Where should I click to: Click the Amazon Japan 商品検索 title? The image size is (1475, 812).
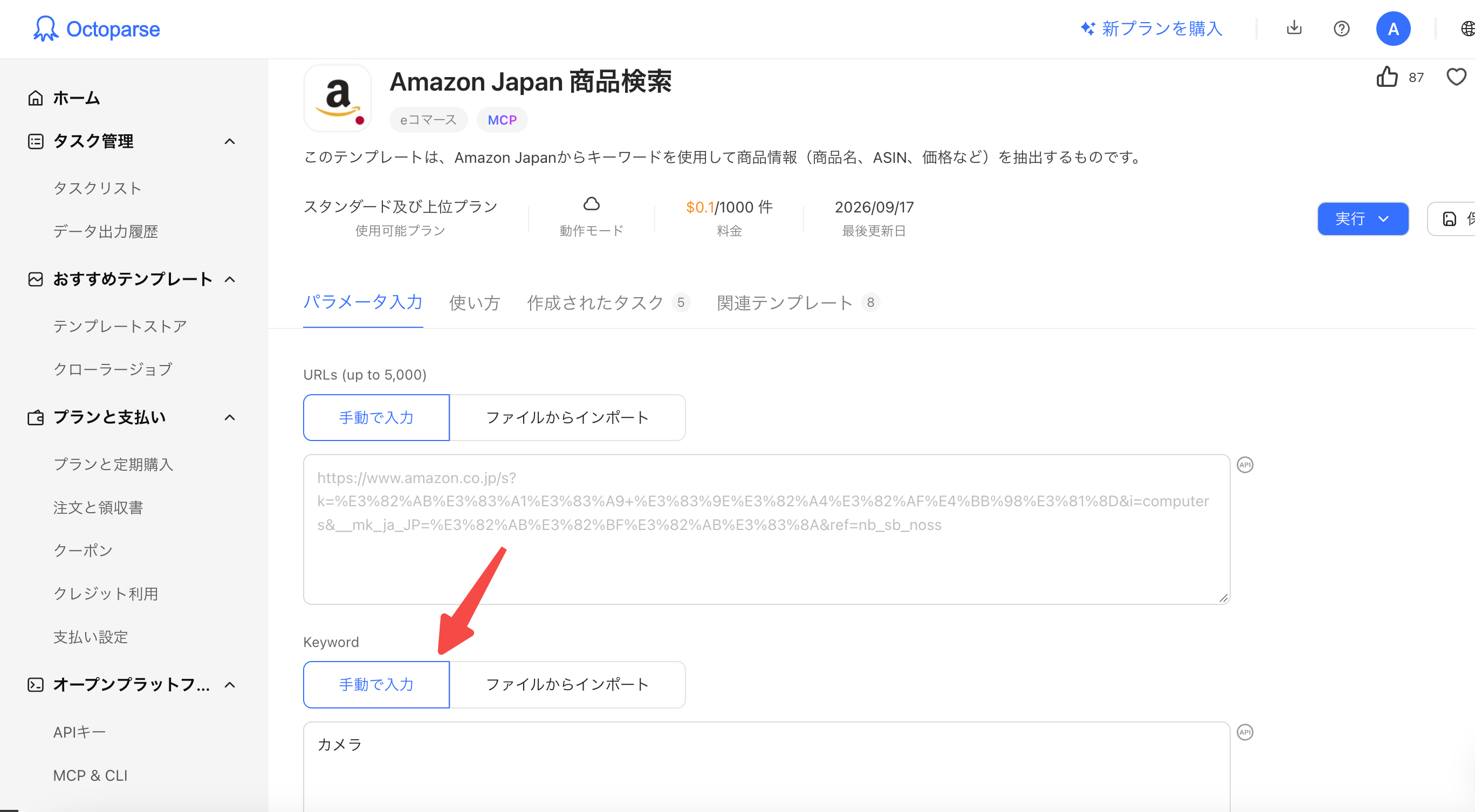pyautogui.click(x=531, y=82)
